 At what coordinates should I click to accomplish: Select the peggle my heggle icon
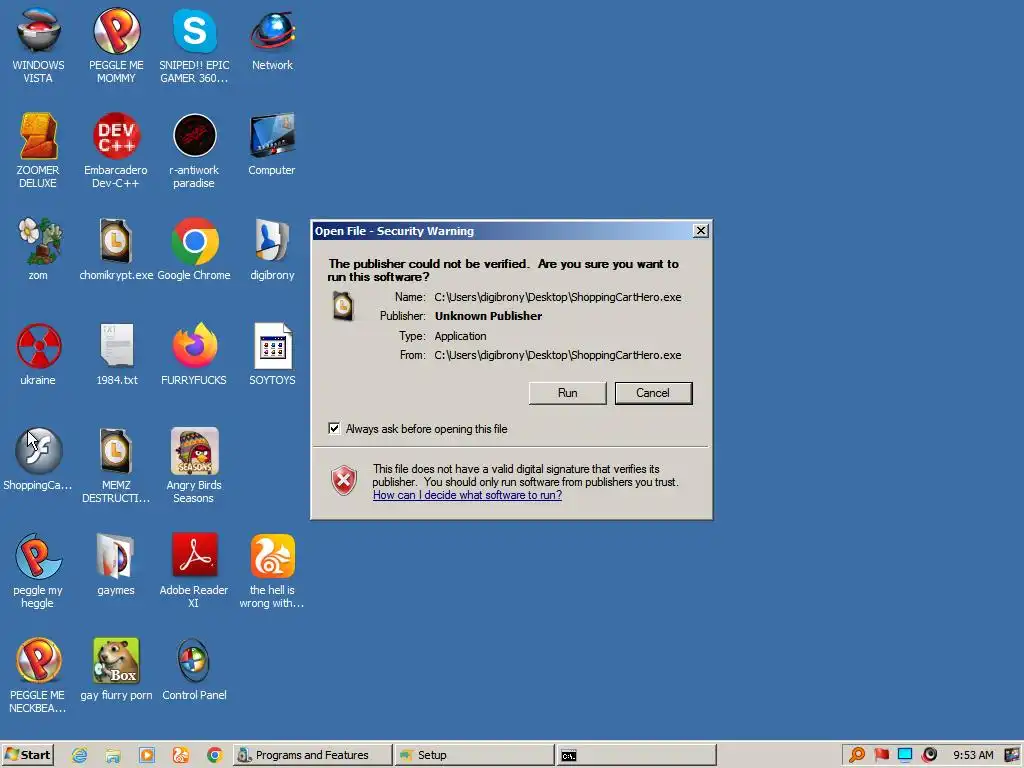pyautogui.click(x=38, y=571)
